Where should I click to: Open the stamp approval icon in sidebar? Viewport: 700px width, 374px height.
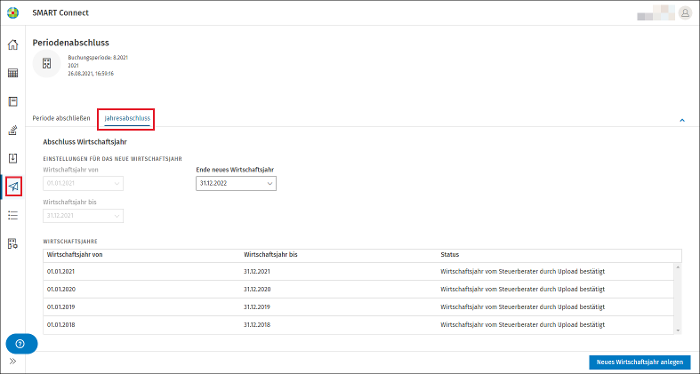point(13,130)
